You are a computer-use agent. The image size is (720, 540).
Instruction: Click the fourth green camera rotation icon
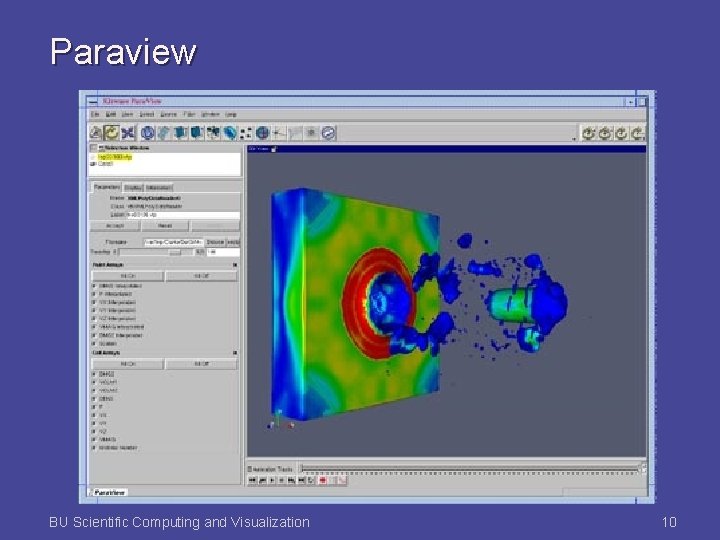(637, 133)
